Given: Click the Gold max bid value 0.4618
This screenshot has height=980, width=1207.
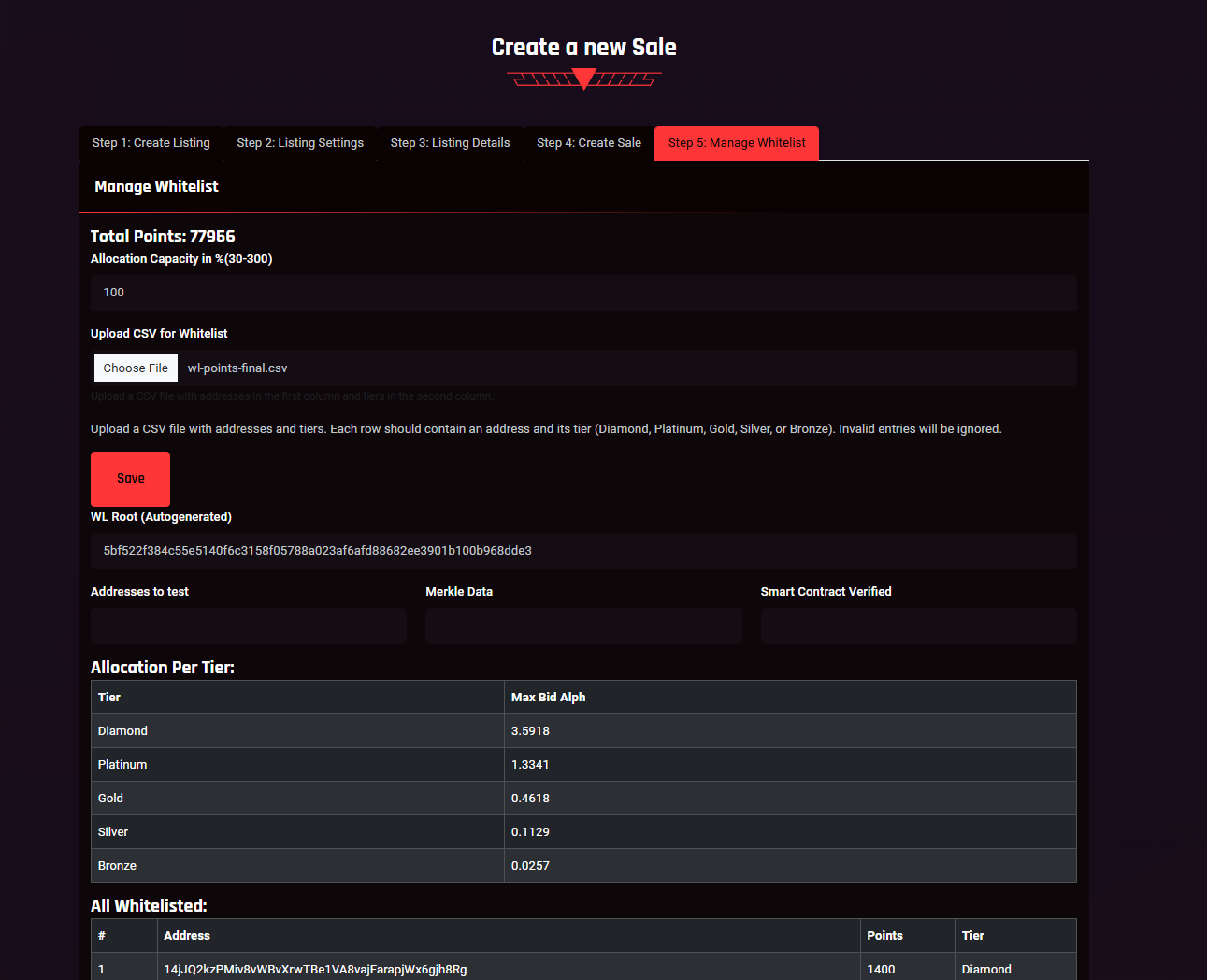Looking at the screenshot, I should [x=530, y=799].
